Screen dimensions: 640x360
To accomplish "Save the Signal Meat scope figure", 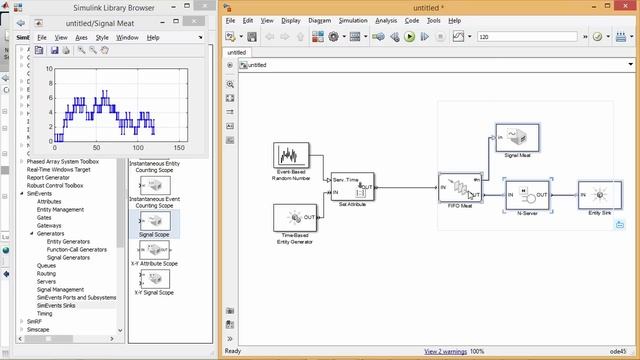I will point(54,51).
